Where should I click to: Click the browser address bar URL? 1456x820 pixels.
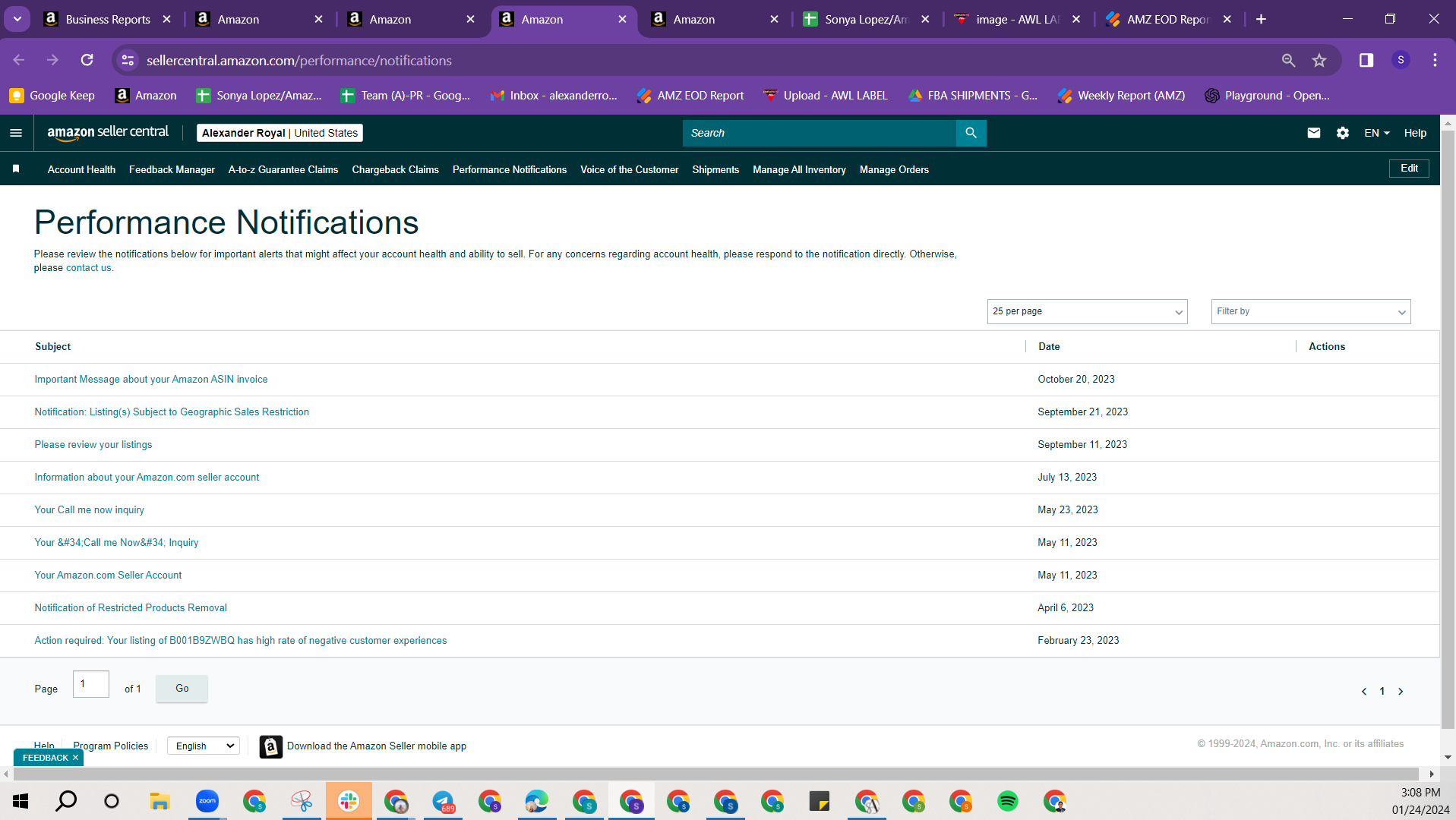pos(299,60)
